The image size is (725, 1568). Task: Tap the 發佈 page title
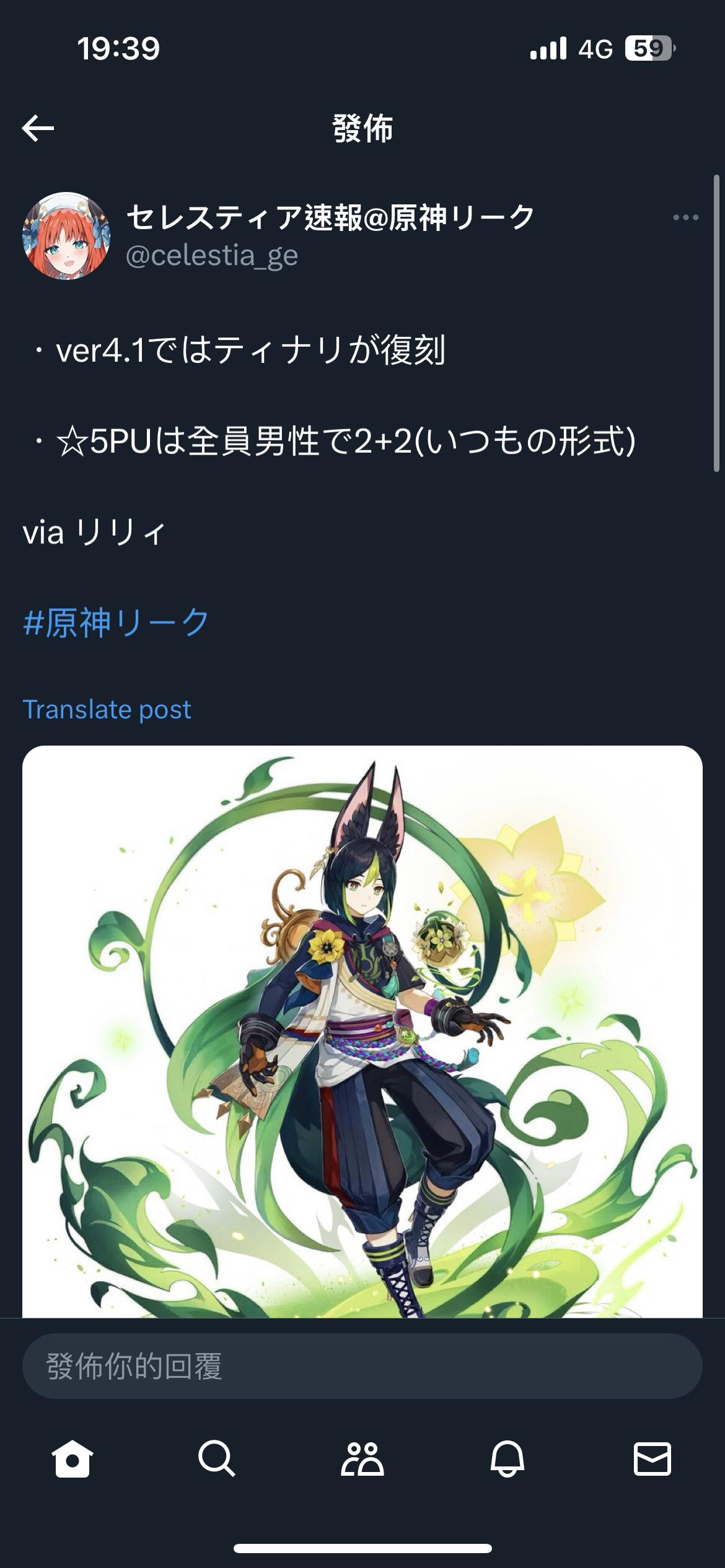(x=362, y=129)
